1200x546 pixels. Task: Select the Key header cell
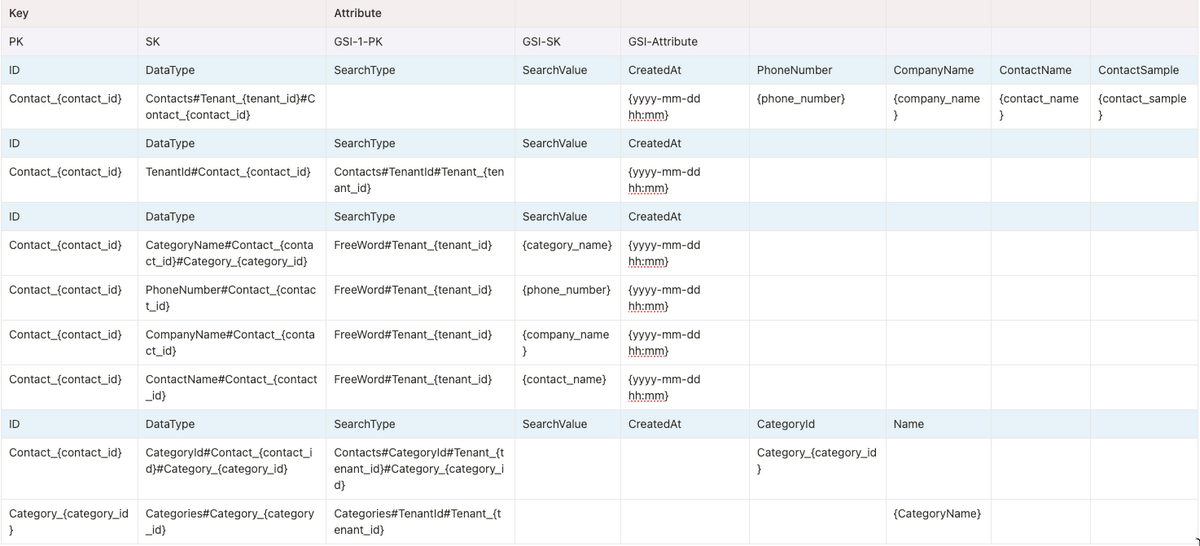[69, 14]
